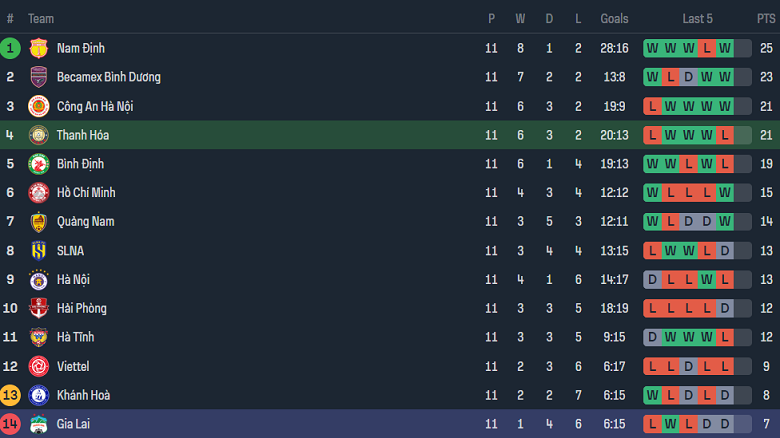The image size is (780, 438).
Task: Sort standings by Goals column header
Action: [x=614, y=19]
